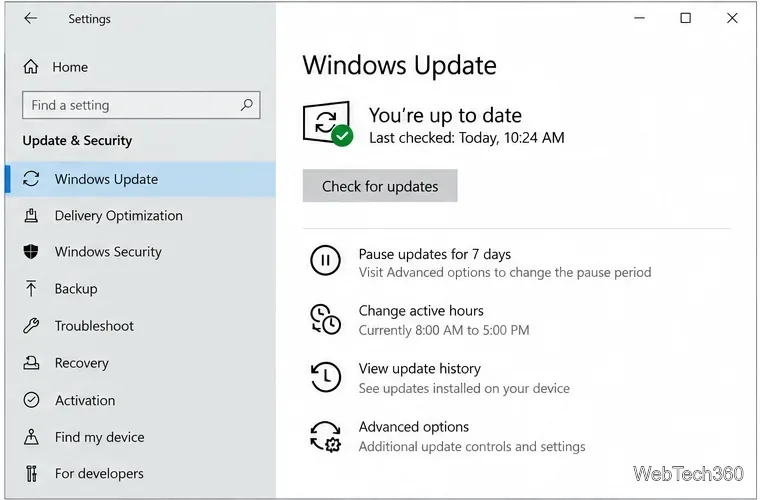Click the Troubleshoot wrench icon

pos(31,326)
